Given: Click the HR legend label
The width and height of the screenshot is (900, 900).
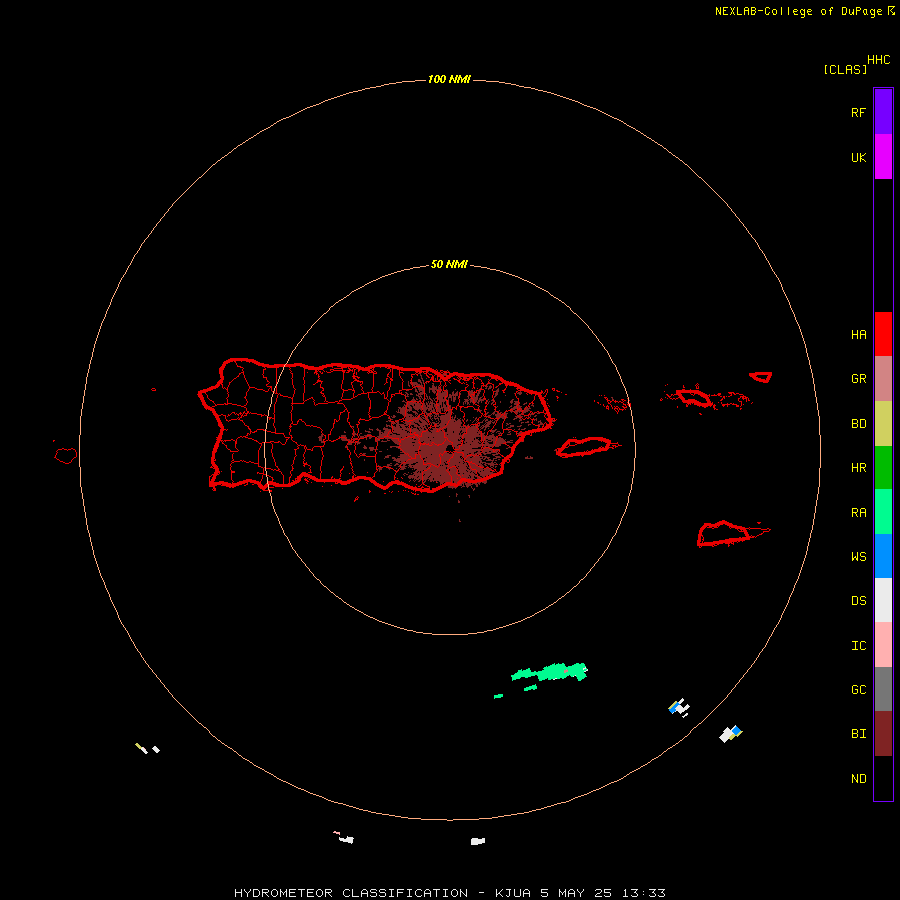Looking at the screenshot, I should tap(858, 468).
